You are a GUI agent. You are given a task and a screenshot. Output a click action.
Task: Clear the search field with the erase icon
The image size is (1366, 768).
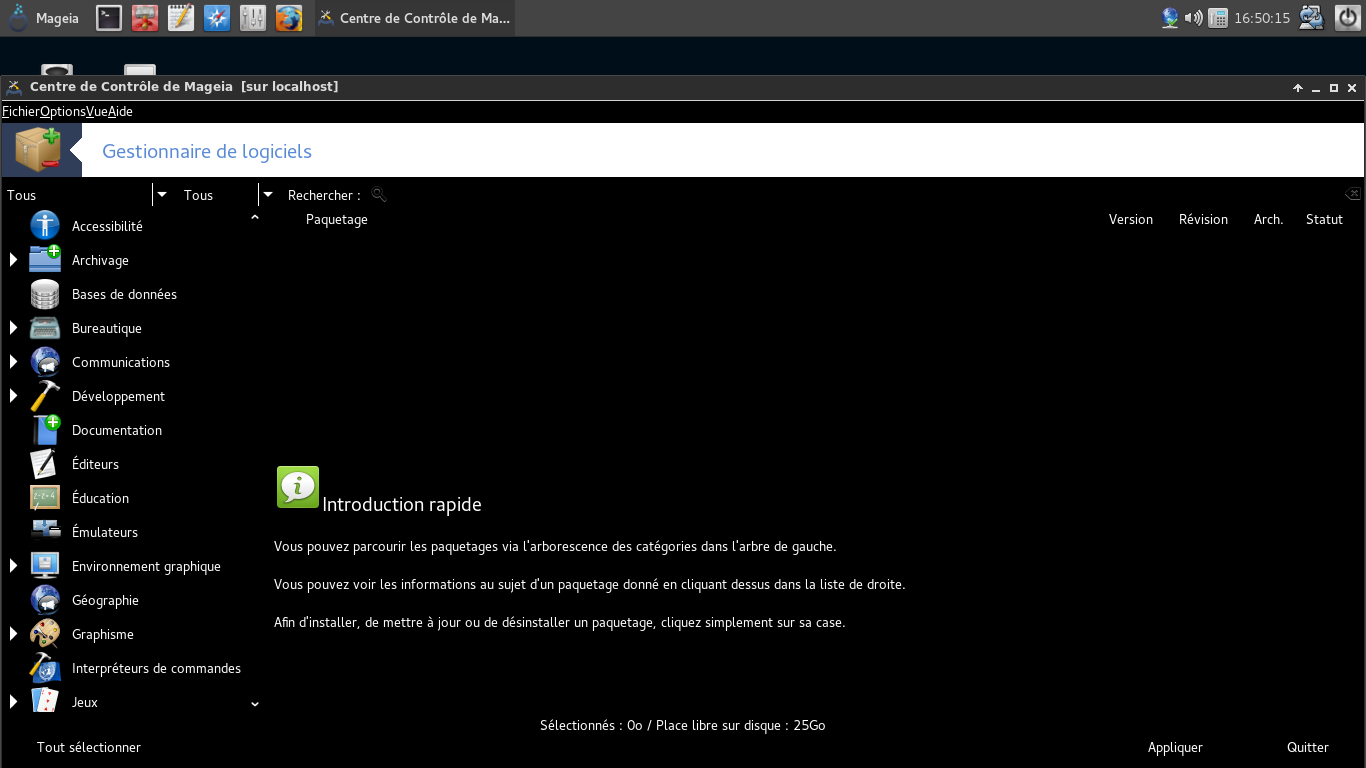pyautogui.click(x=1352, y=194)
